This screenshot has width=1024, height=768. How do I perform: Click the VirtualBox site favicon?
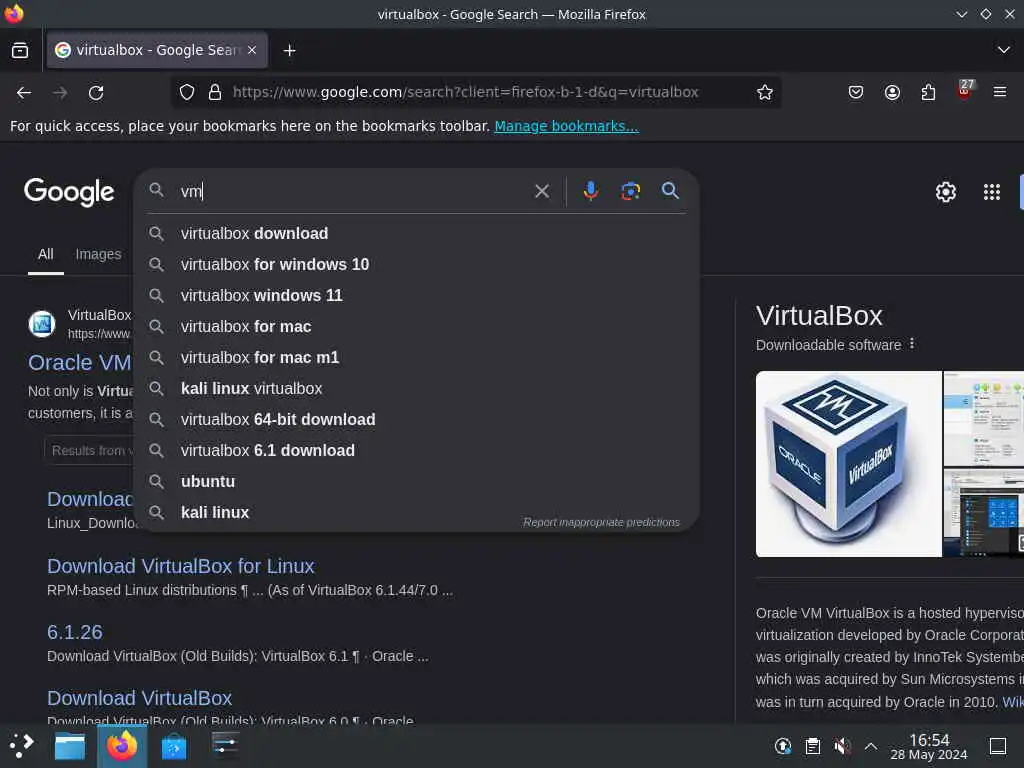[x=42, y=324]
